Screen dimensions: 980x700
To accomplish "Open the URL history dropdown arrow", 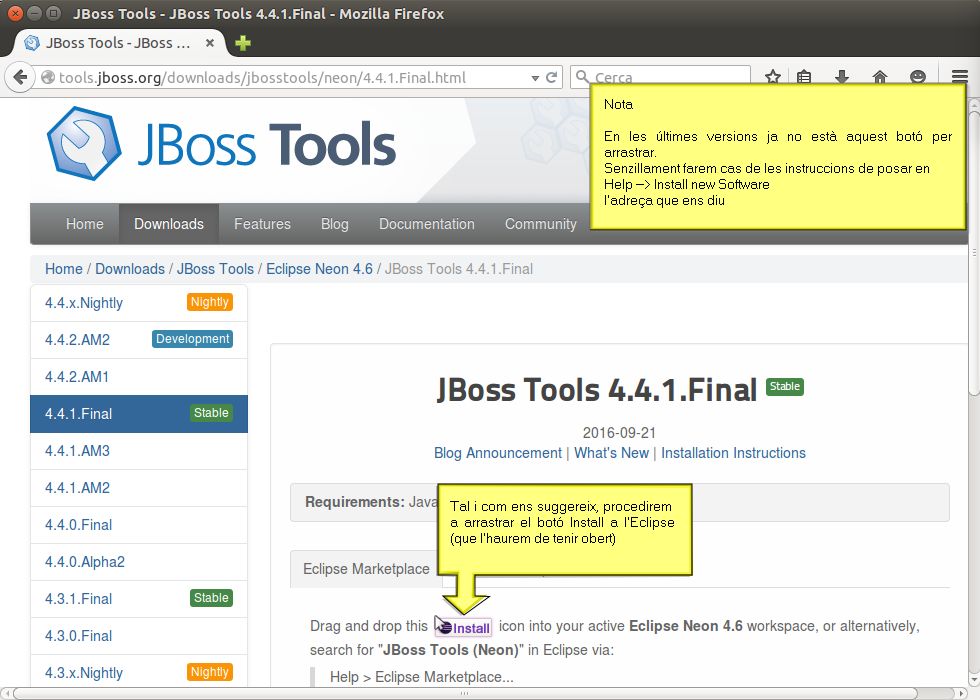I will (x=535, y=78).
